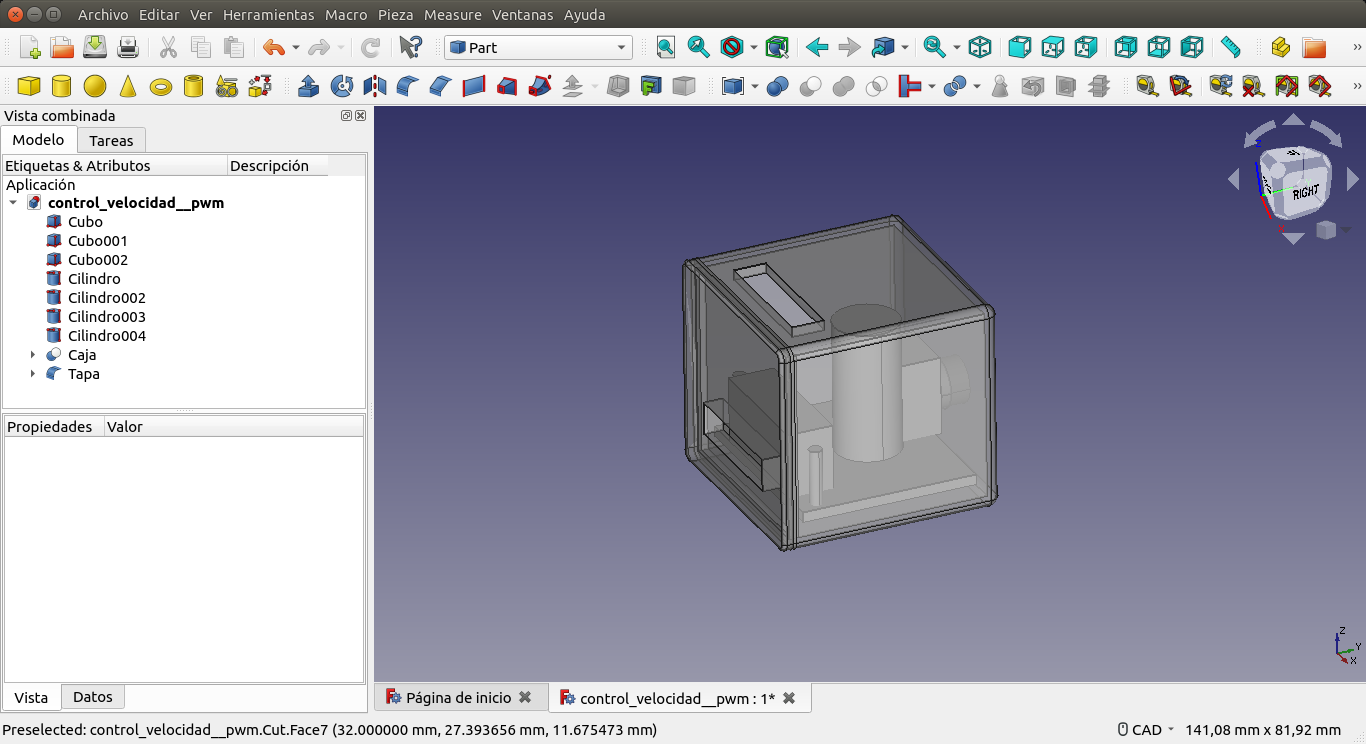Screen dimensions: 1366x744
Task: Create a torus primitive
Action: (x=160, y=87)
